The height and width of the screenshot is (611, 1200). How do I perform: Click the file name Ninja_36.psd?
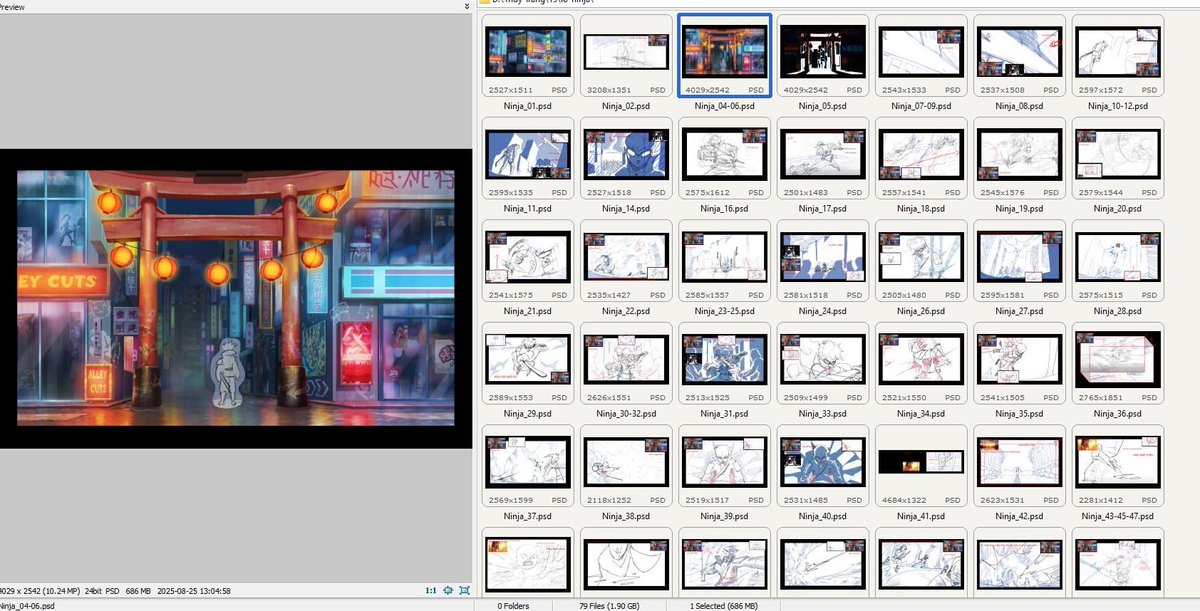[x=1117, y=413]
